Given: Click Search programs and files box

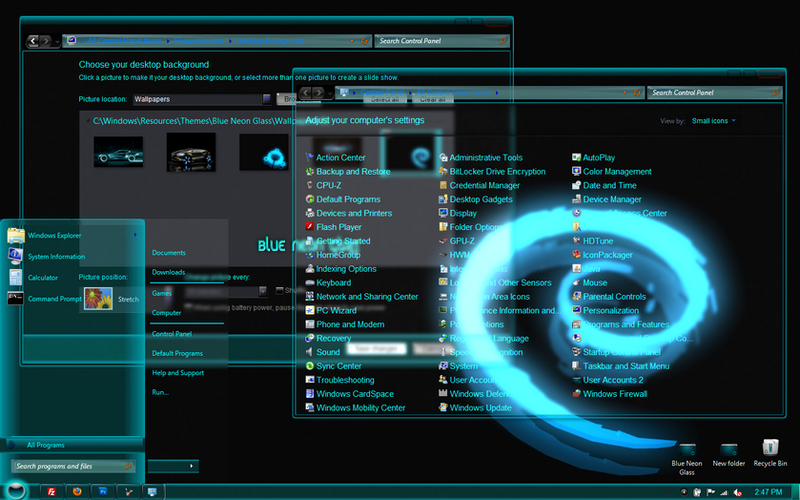Looking at the screenshot, I should click(73, 466).
